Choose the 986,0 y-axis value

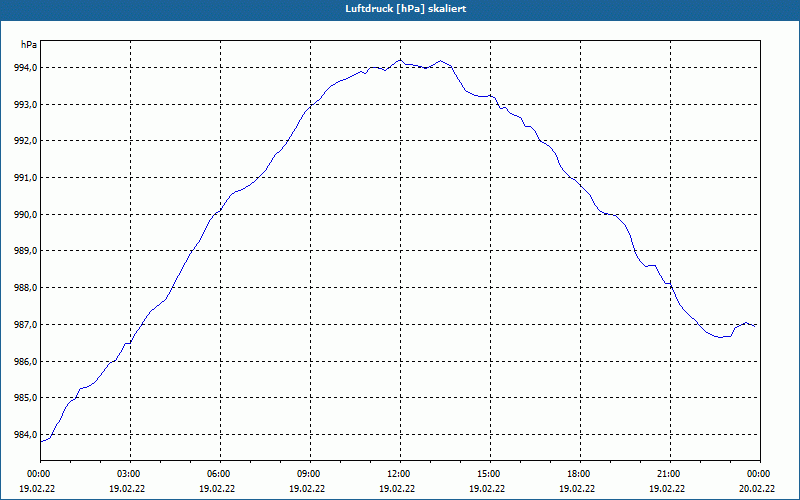coord(27,361)
